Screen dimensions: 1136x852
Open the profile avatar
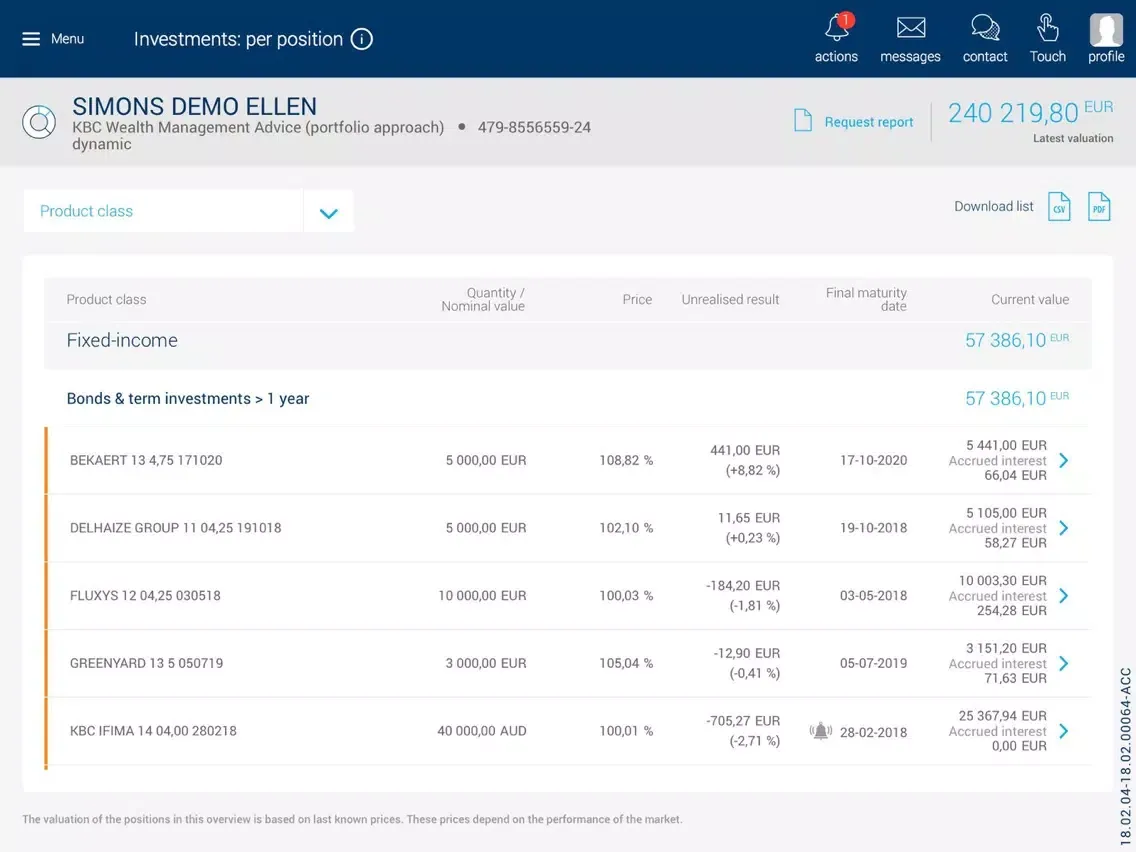pos(1106,29)
